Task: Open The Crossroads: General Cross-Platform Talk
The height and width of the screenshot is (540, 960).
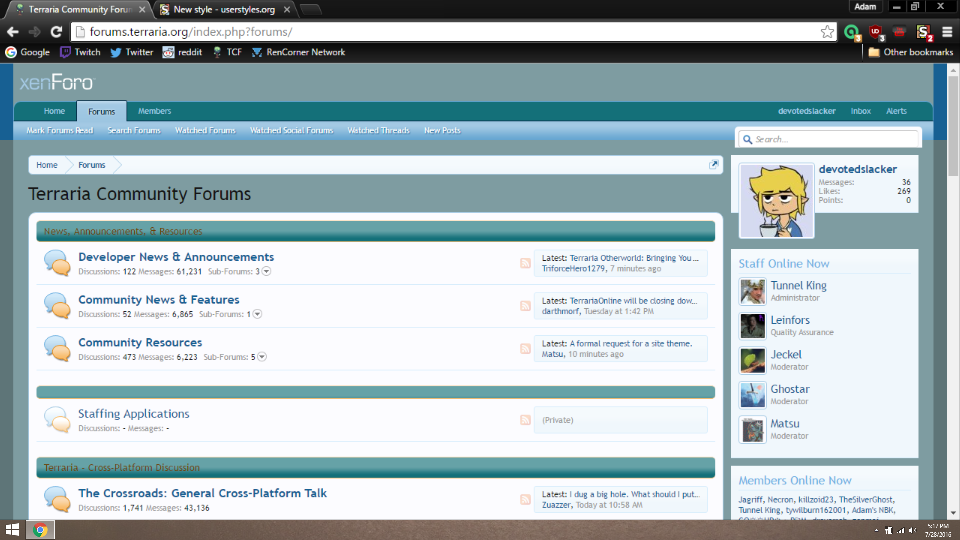Action: click(x=202, y=493)
